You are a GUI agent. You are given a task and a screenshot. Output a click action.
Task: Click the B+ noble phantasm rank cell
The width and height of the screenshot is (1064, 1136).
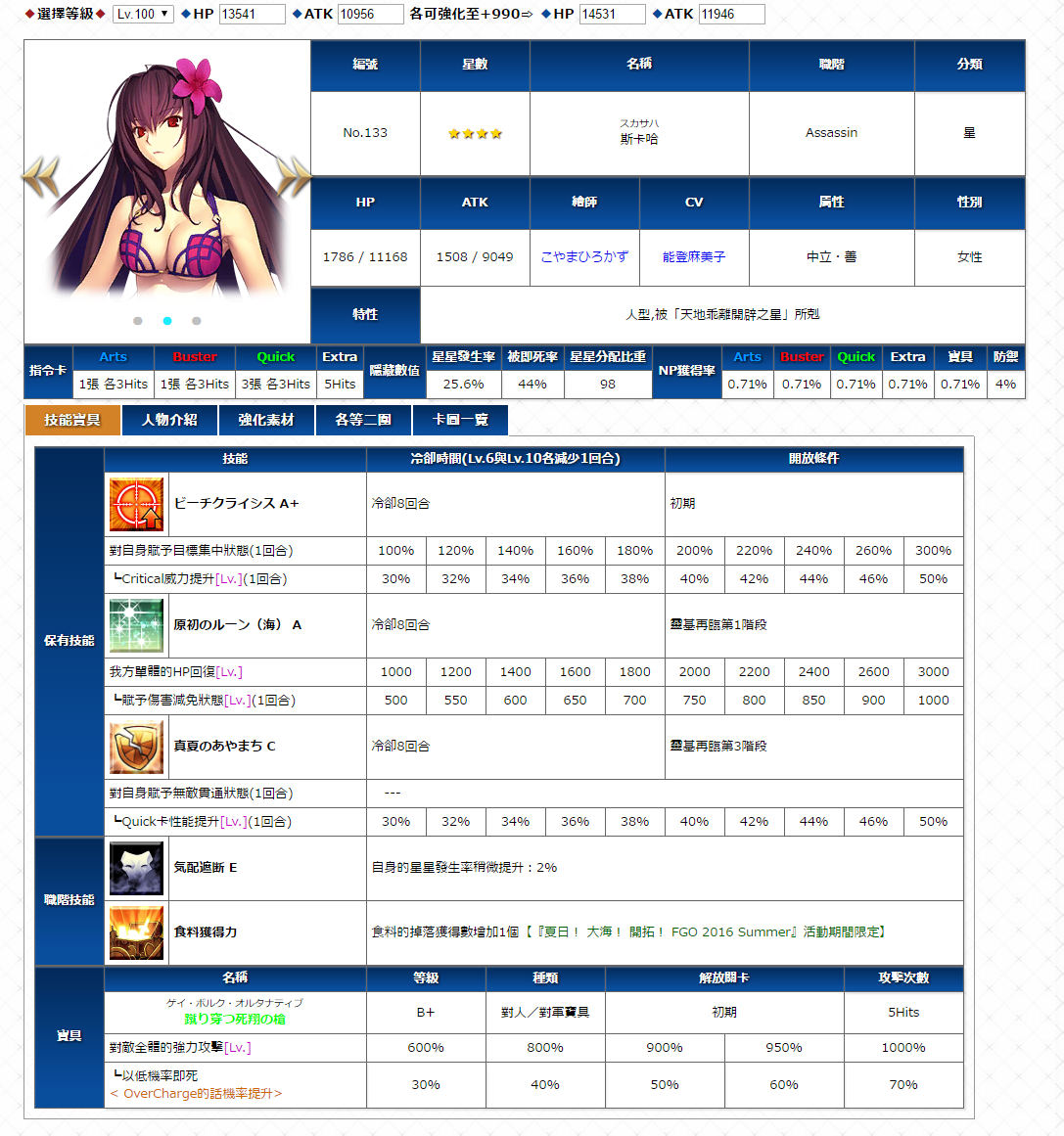tap(426, 1012)
